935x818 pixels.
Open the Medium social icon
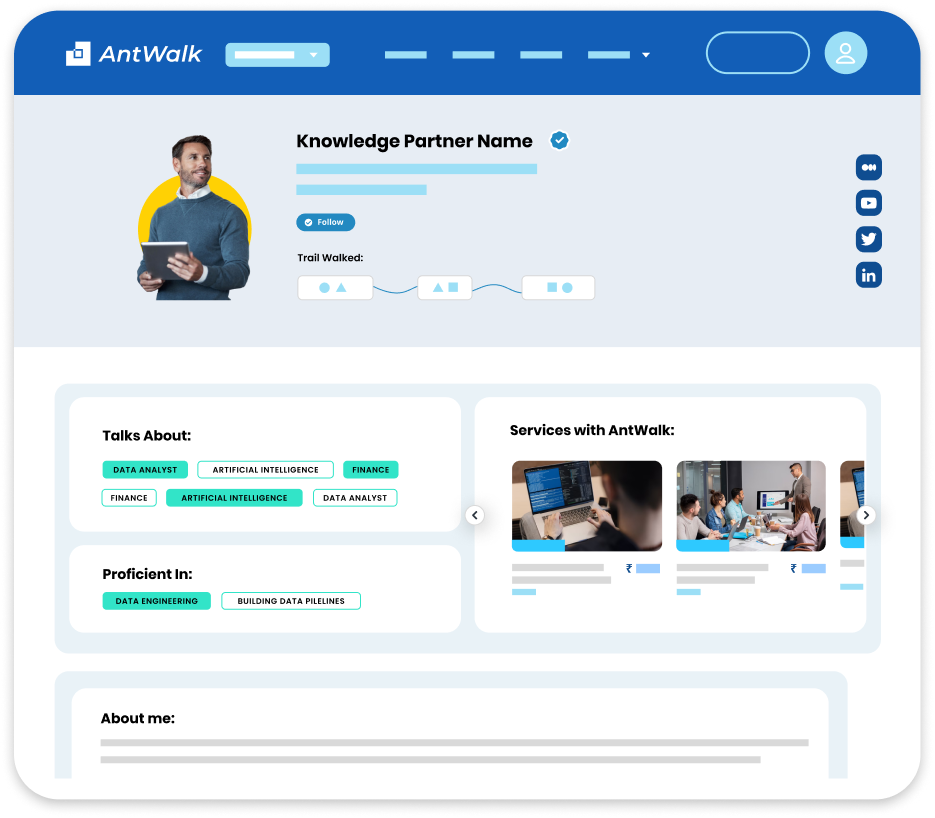pyautogui.click(x=868, y=168)
